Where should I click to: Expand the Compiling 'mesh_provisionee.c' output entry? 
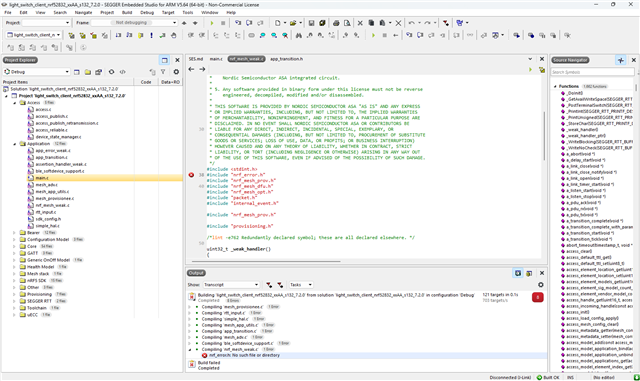coord(189,307)
